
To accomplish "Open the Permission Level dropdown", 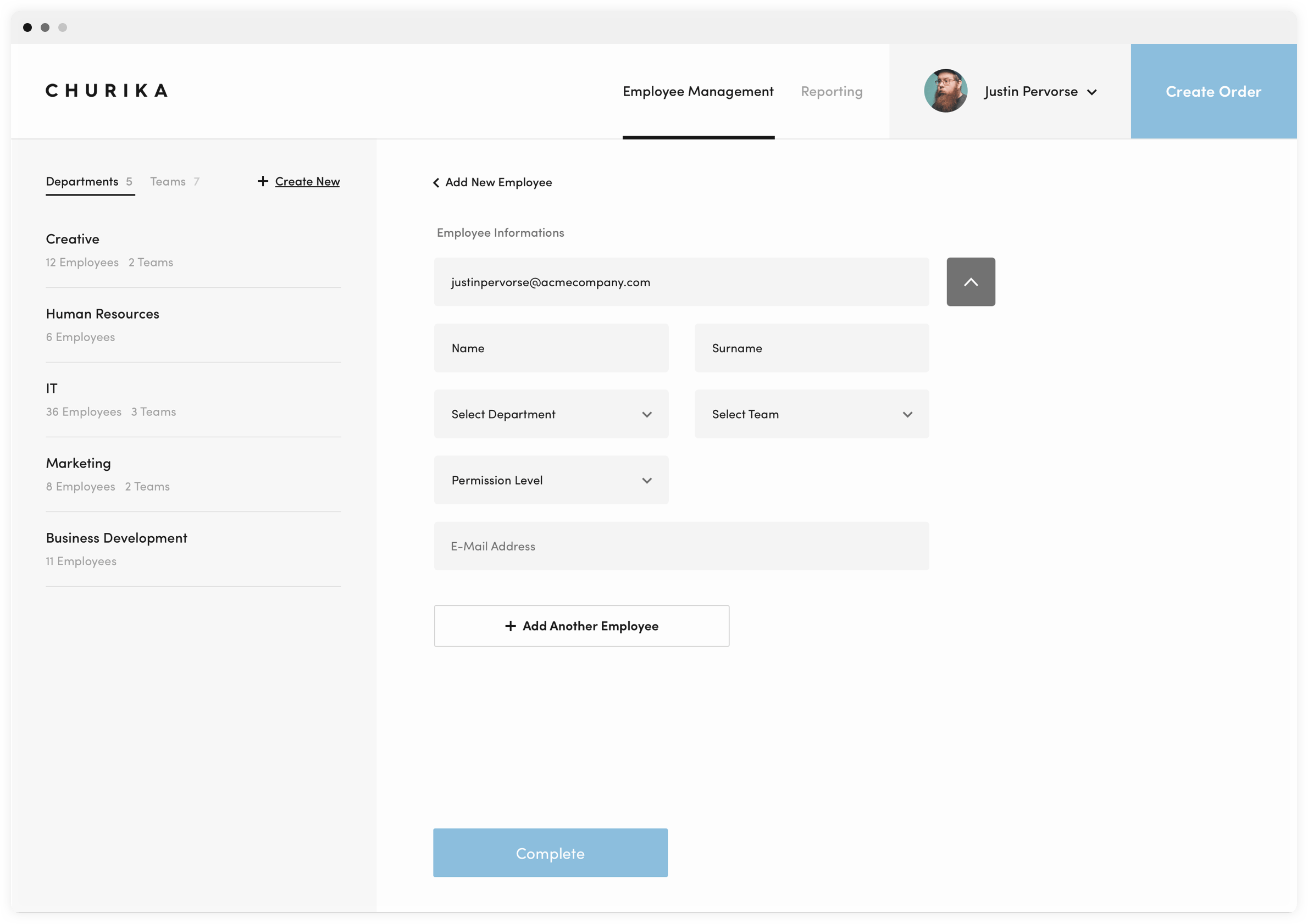I will (551, 480).
